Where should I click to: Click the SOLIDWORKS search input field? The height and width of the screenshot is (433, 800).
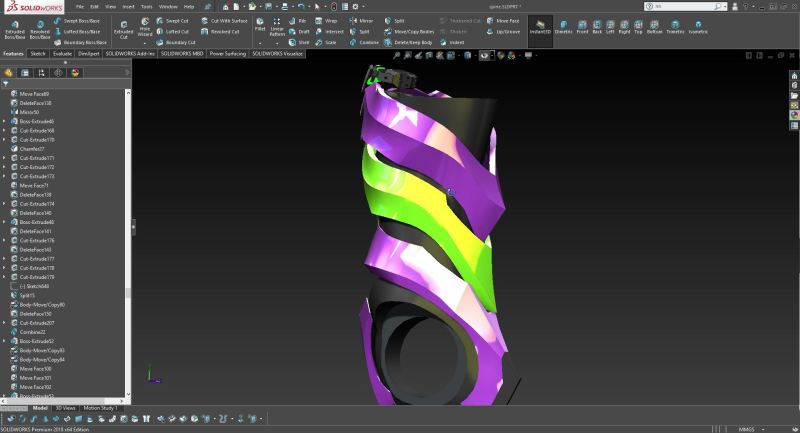[x=683, y=7]
